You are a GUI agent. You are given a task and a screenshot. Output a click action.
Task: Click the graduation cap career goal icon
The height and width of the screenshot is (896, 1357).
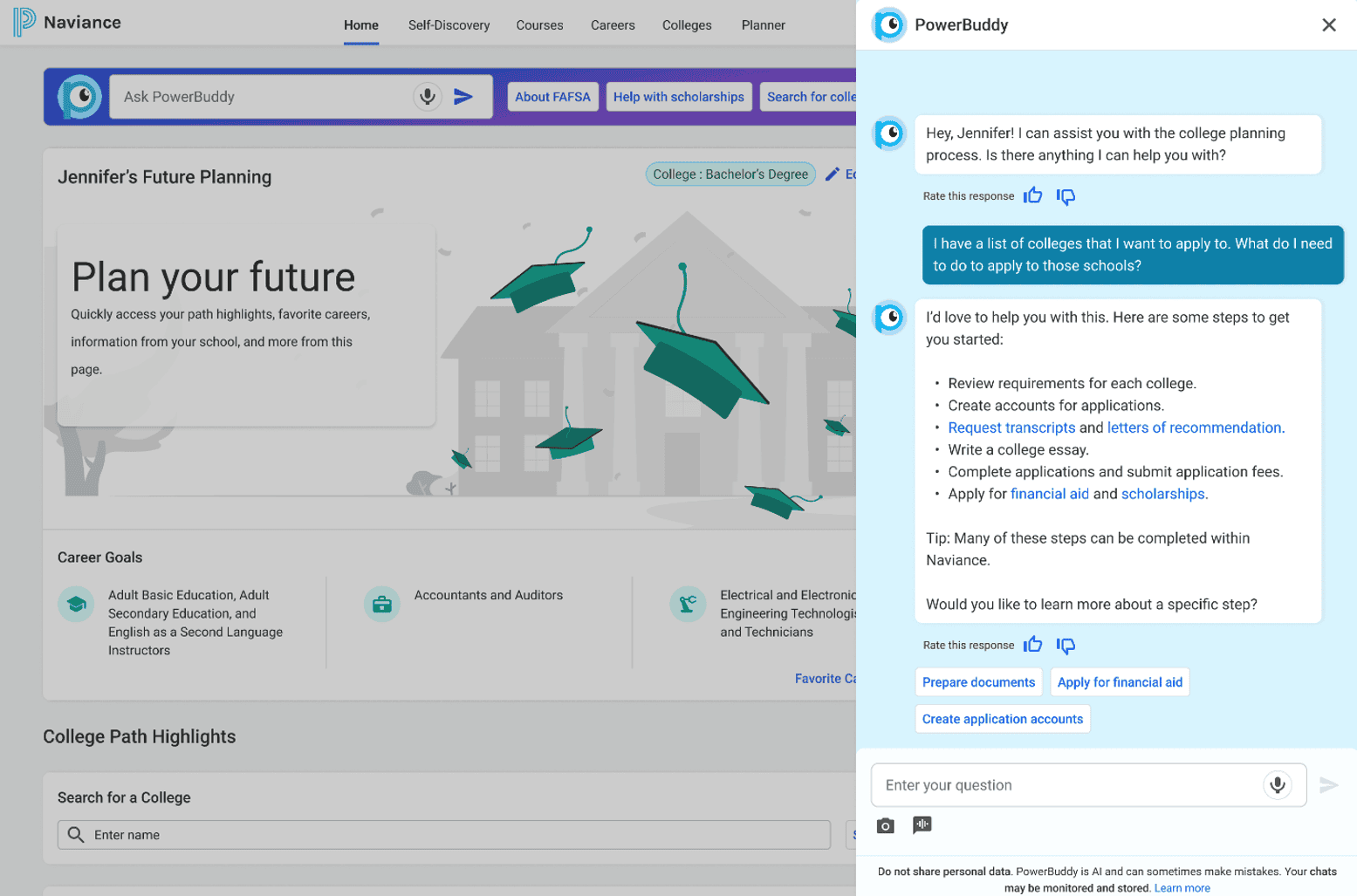coord(76,604)
